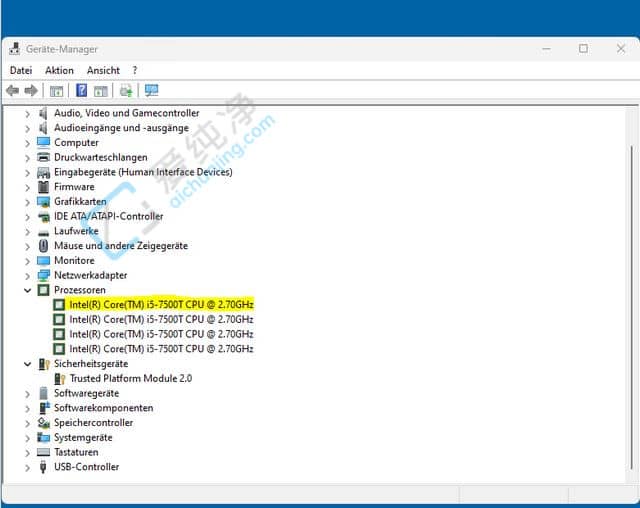Click the blue Help question mark icon
This screenshot has width=640, height=508.
81,90
